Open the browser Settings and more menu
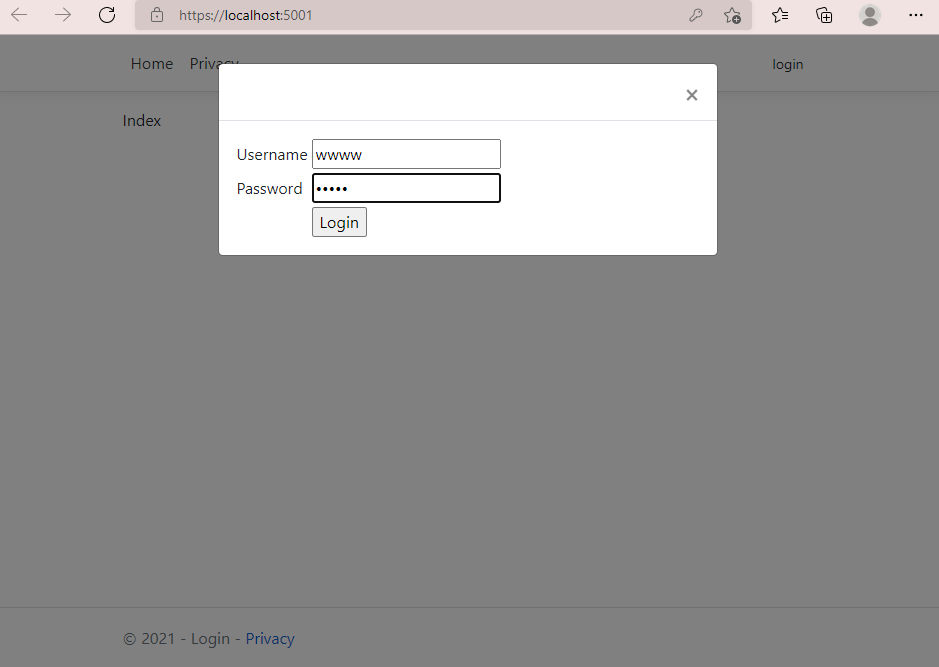The image size is (939, 667). pos(916,15)
